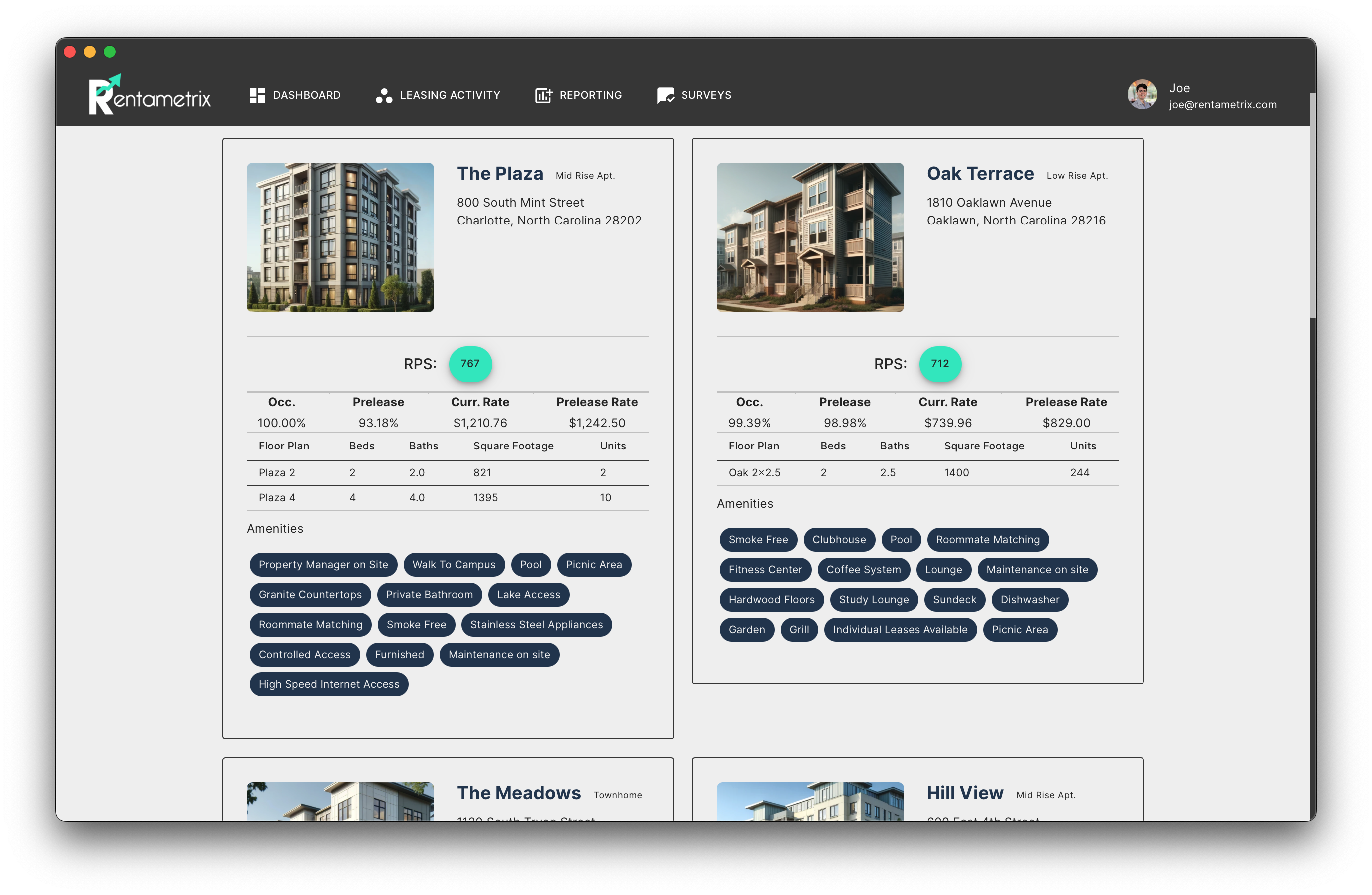Click the Reporting chart icon
Viewport: 1372px width, 895px height.
coord(543,95)
